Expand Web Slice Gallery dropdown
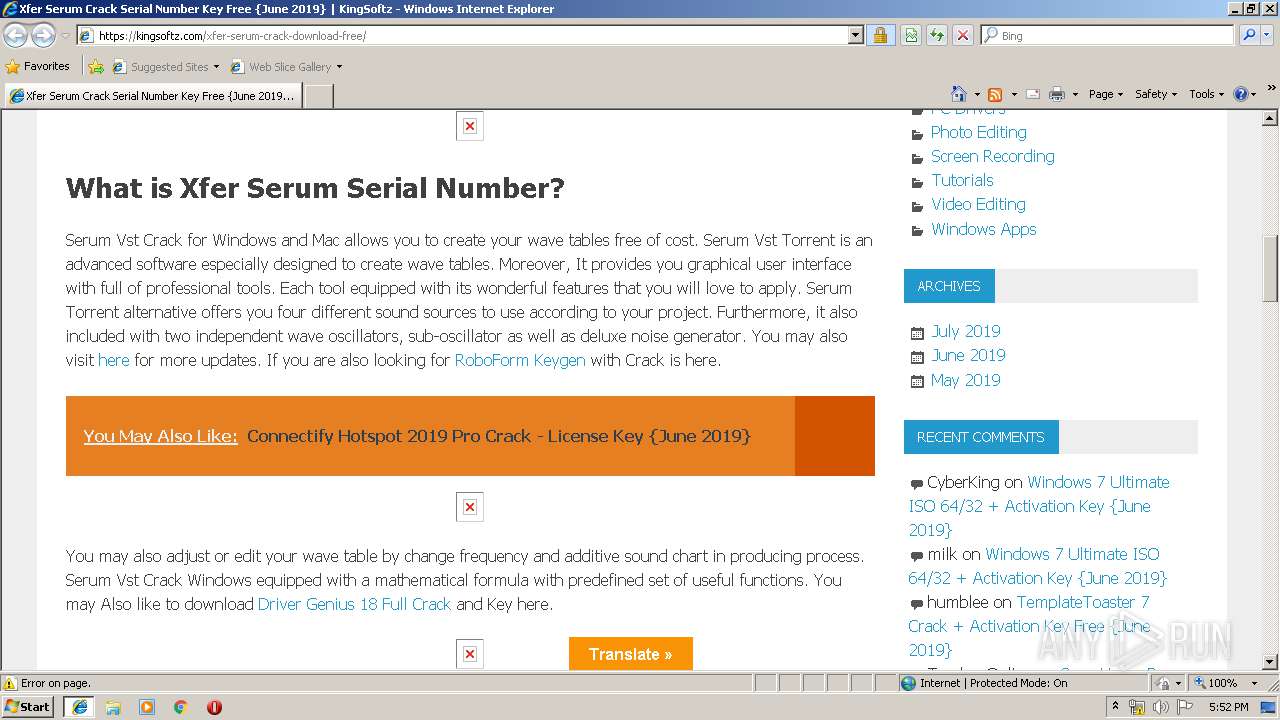Screen dimensions: 1280x720 pyautogui.click(x=339, y=67)
